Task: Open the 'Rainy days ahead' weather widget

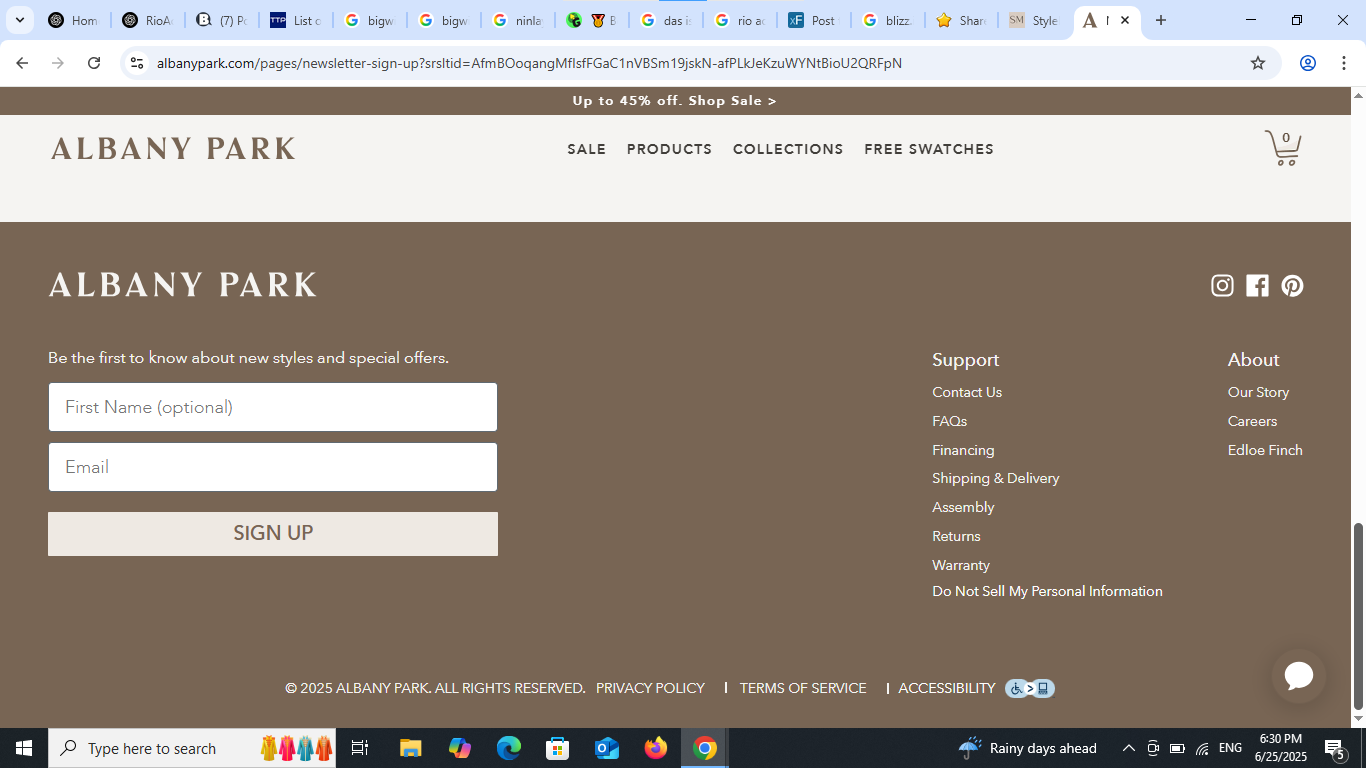Action: [1027, 748]
